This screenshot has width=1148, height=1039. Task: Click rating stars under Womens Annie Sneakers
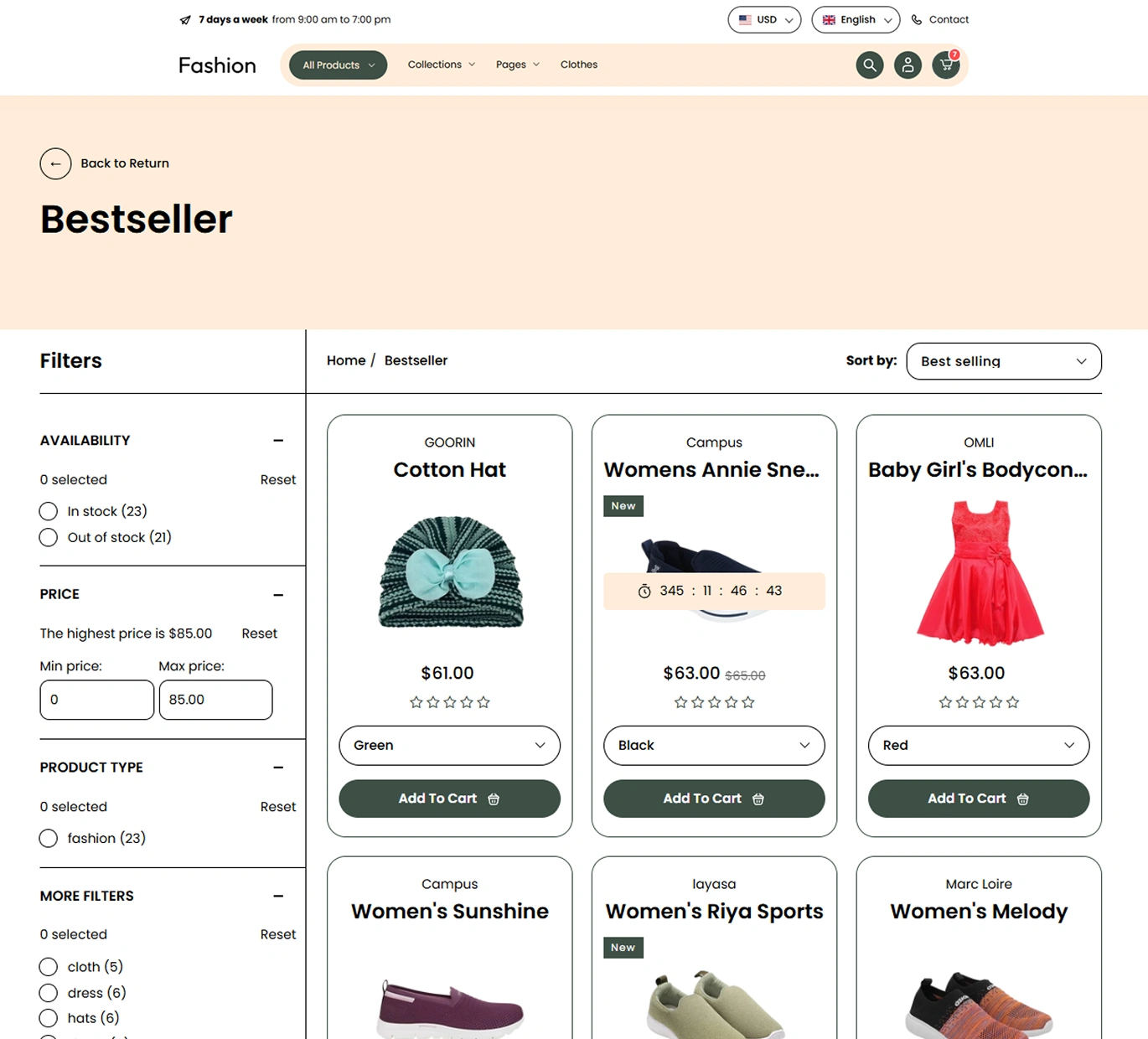click(715, 702)
